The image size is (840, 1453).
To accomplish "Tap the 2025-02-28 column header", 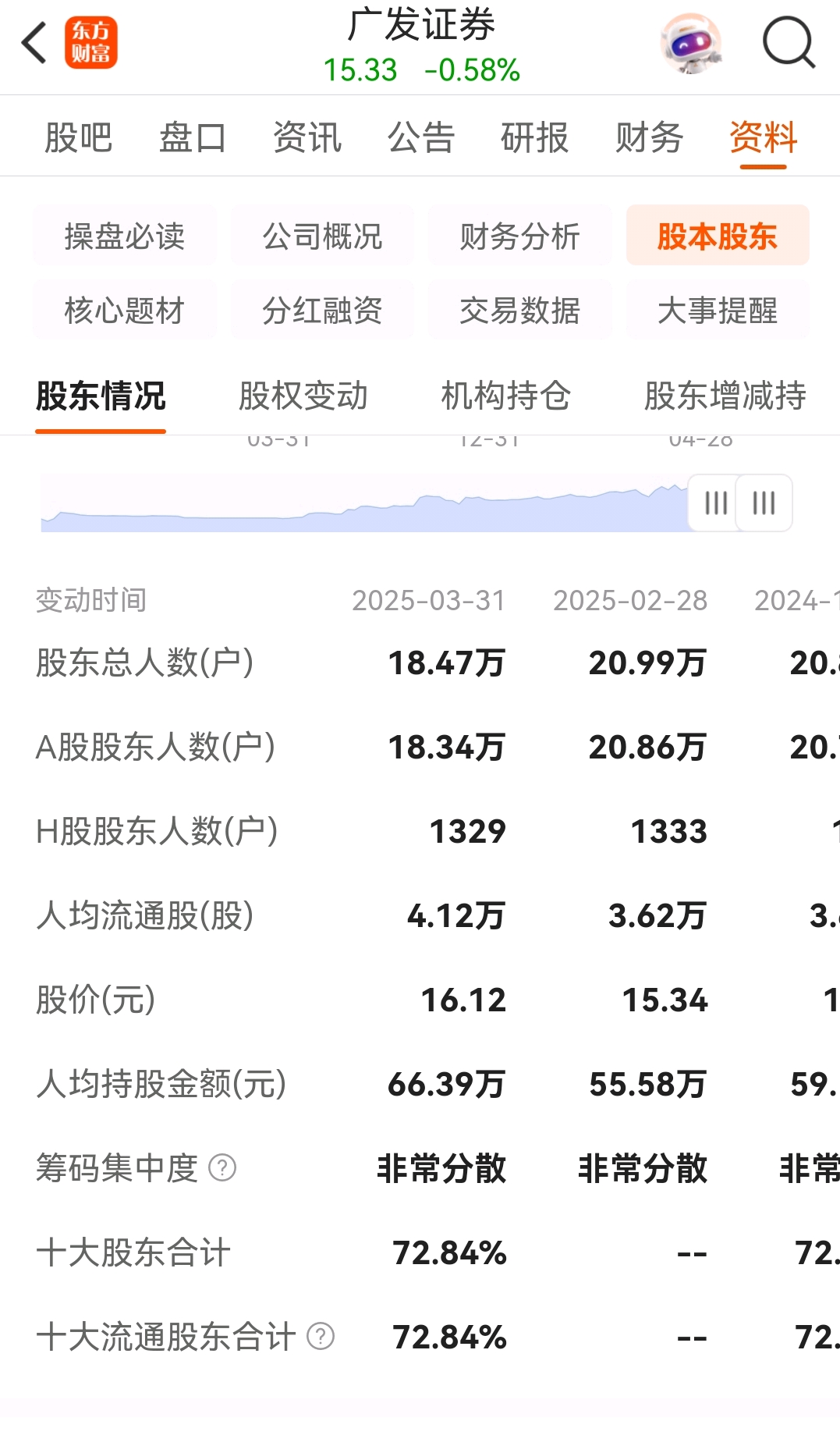I will click(x=630, y=600).
